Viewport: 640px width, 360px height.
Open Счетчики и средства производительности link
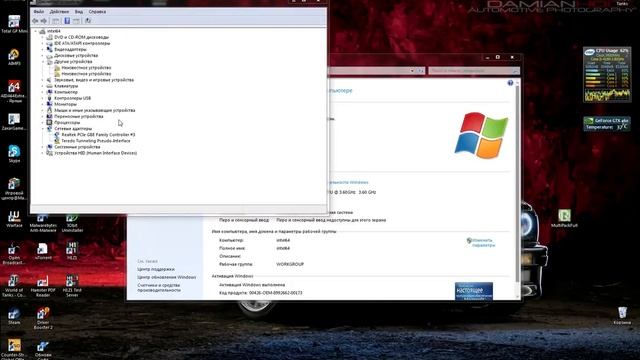[x=159, y=287]
